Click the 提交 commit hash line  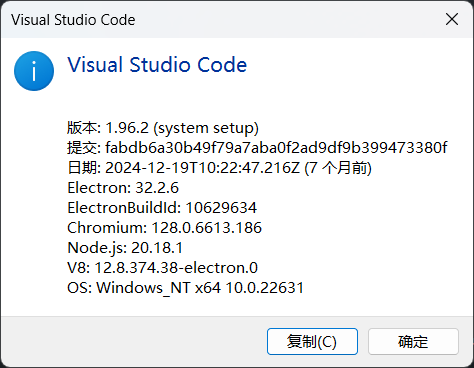point(257,148)
